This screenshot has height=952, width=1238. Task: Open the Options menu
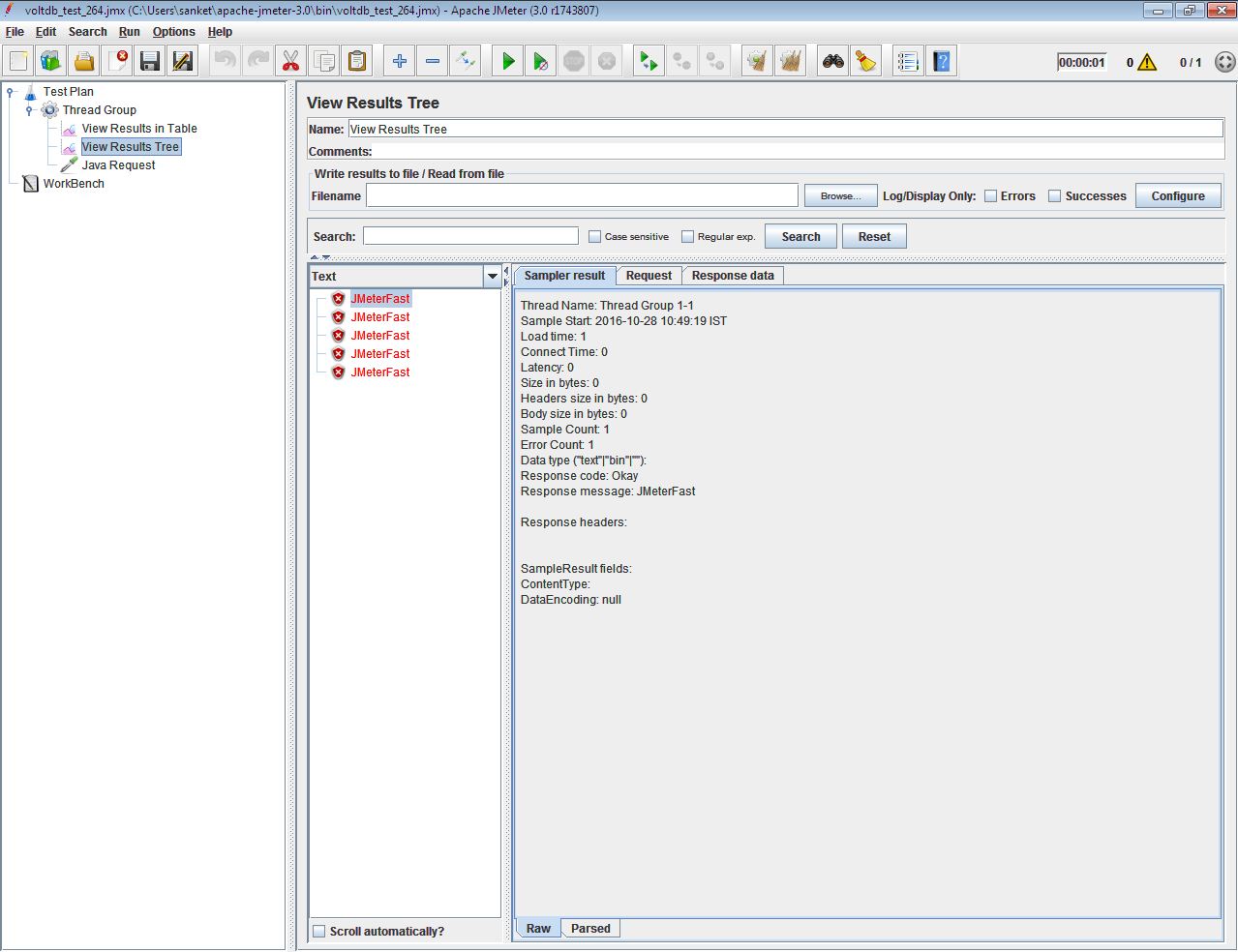click(173, 32)
